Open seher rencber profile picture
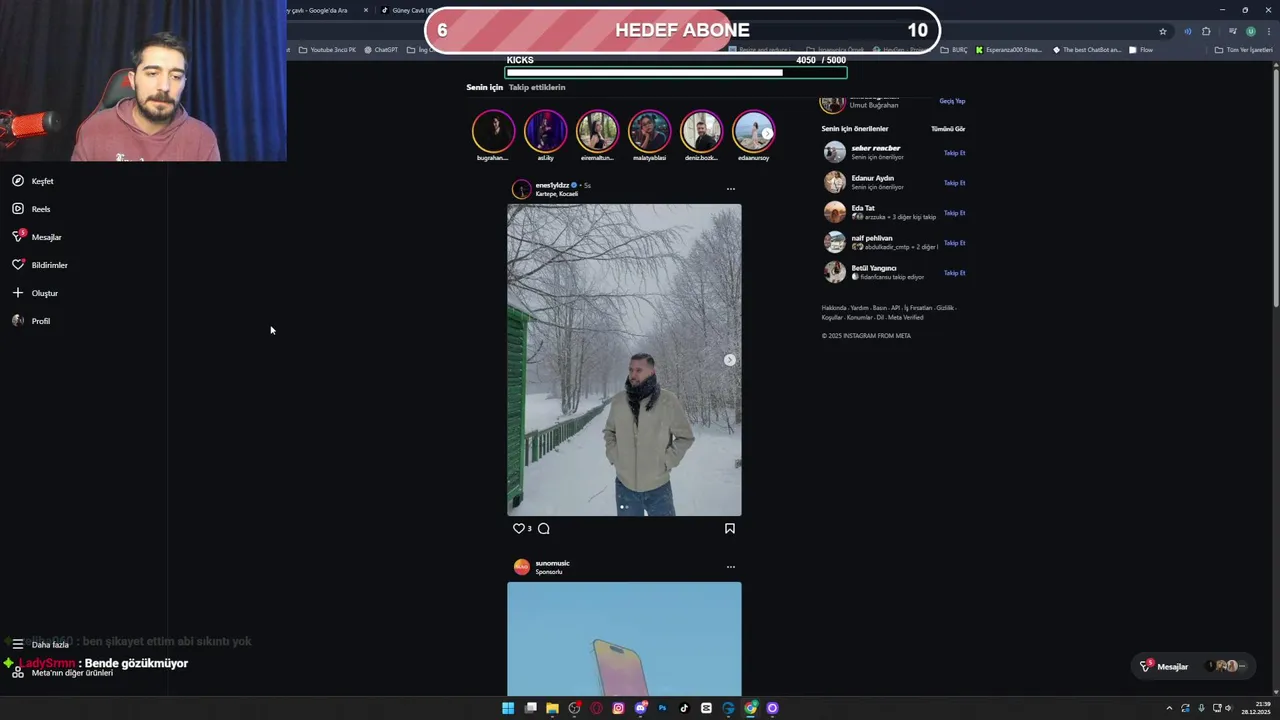The height and width of the screenshot is (720, 1280). [834, 152]
